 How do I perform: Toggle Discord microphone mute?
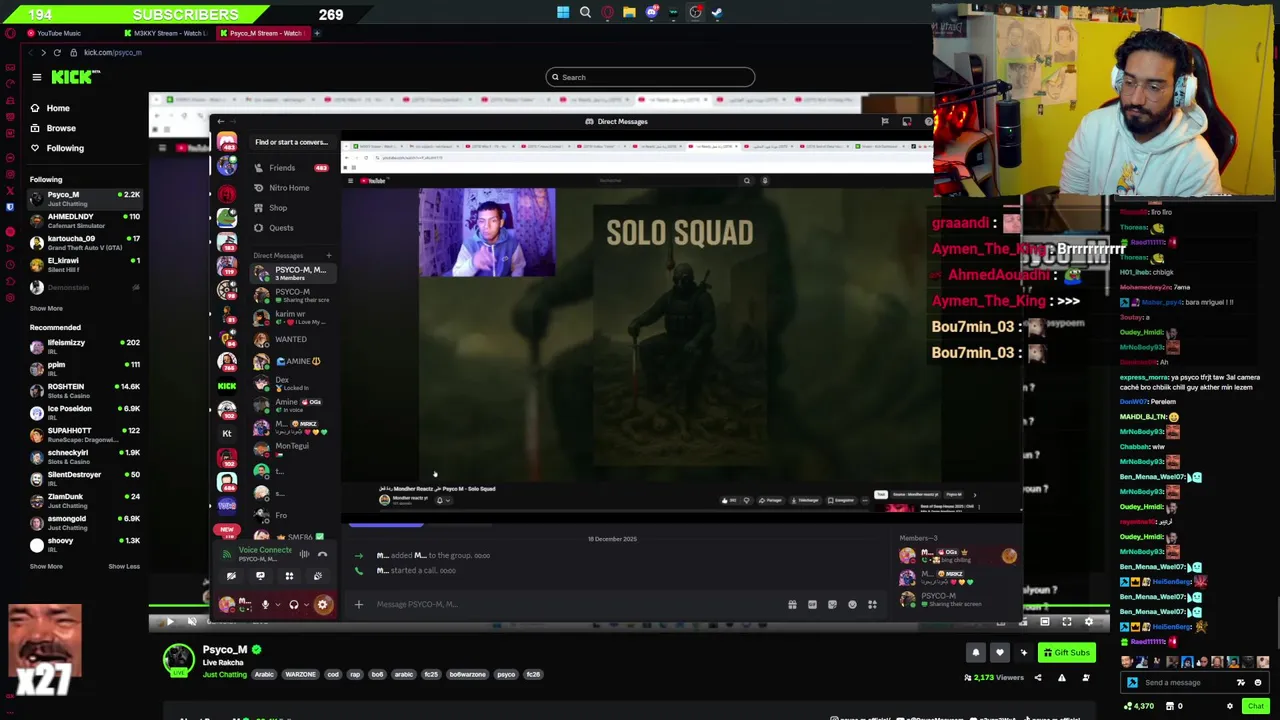[265, 604]
